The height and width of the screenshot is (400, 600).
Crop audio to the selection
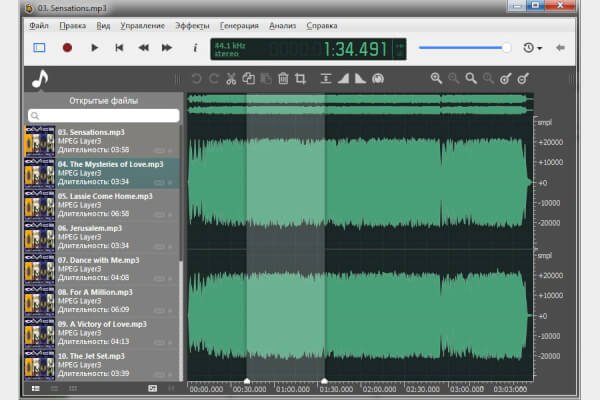[x=300, y=79]
